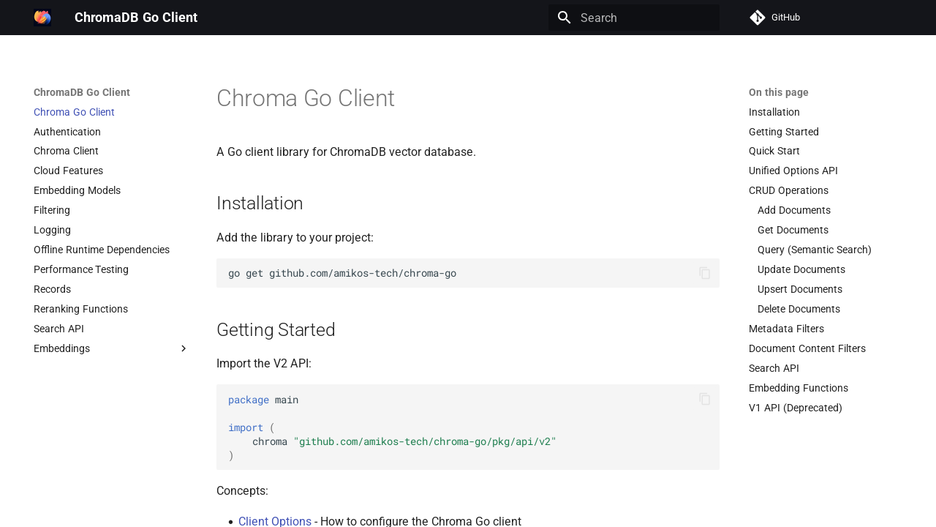Image resolution: width=936 pixels, height=527 pixels.
Task: Jump to Document Content Filters section
Action: [806, 349]
